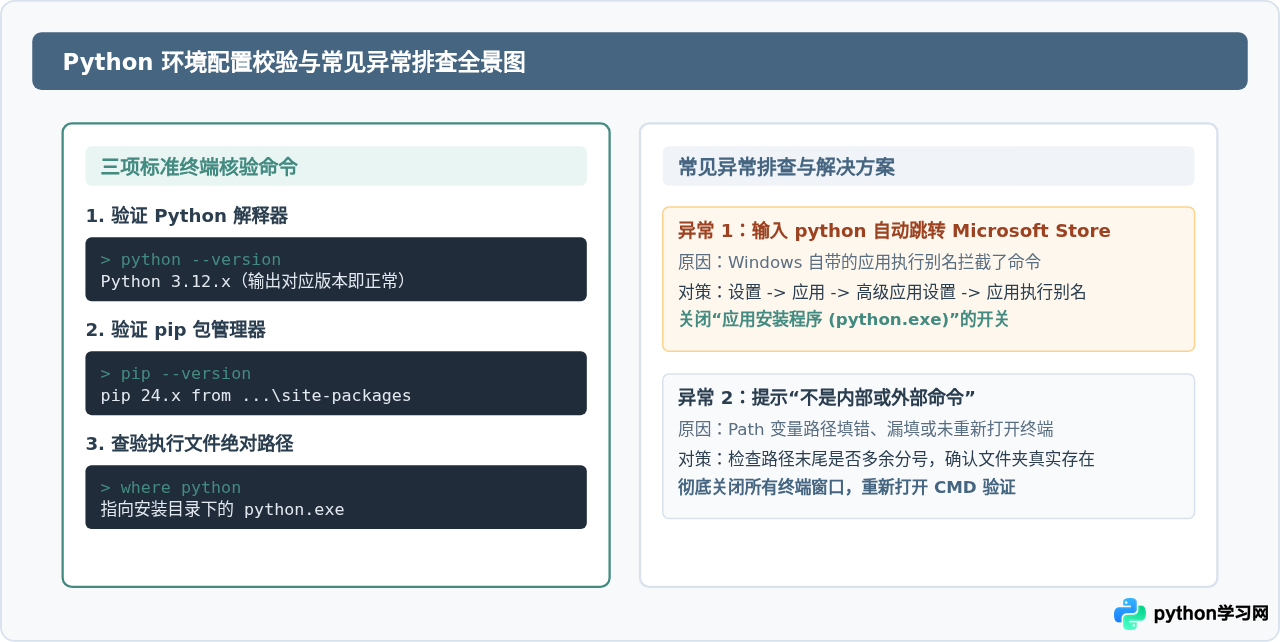This screenshot has width=1280, height=642.
Task: Click output 'pip 24.x from ...\site-packages'
Action: point(256,395)
